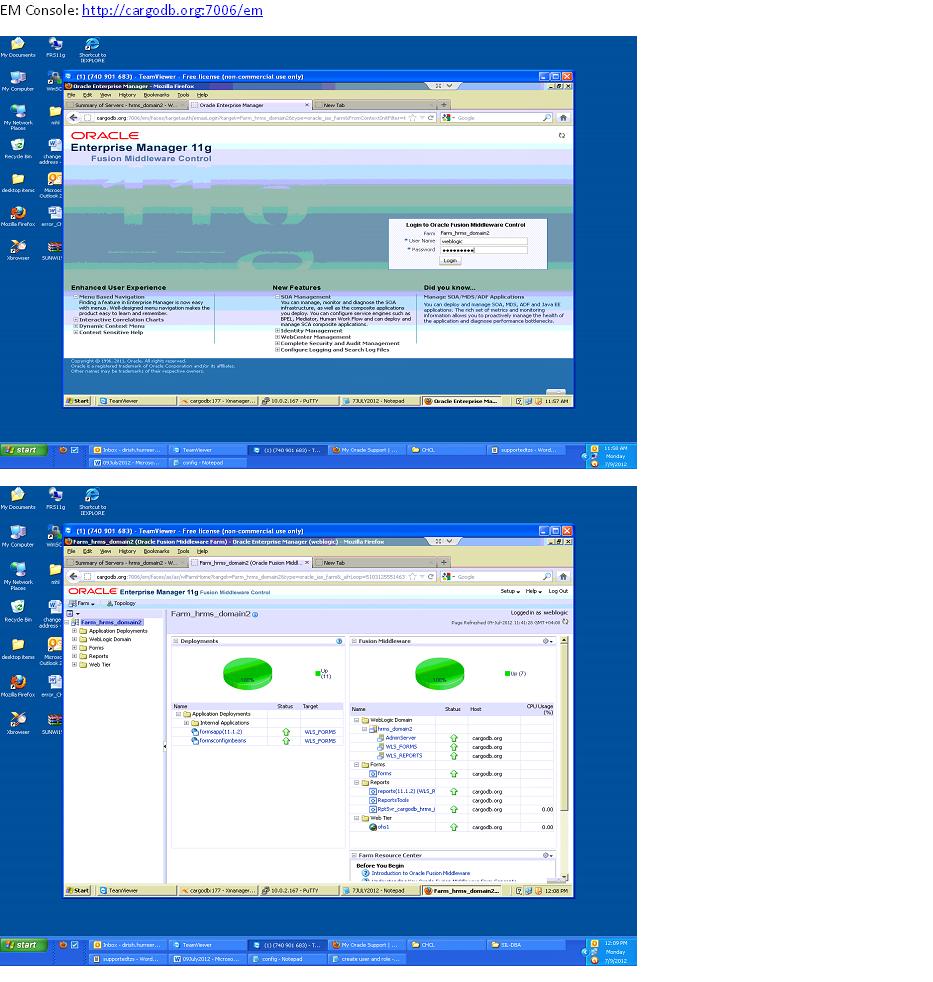Switch to Farm_hrms_domain2 browser tab
Viewport: 933px width, 982px height.
250,563
